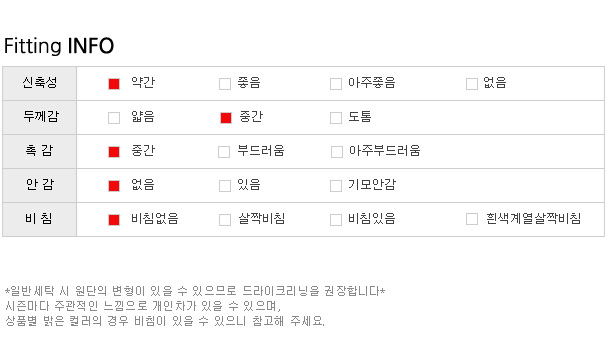
Task: Tick the 아주부드러움 checkbox
Action: (337, 152)
